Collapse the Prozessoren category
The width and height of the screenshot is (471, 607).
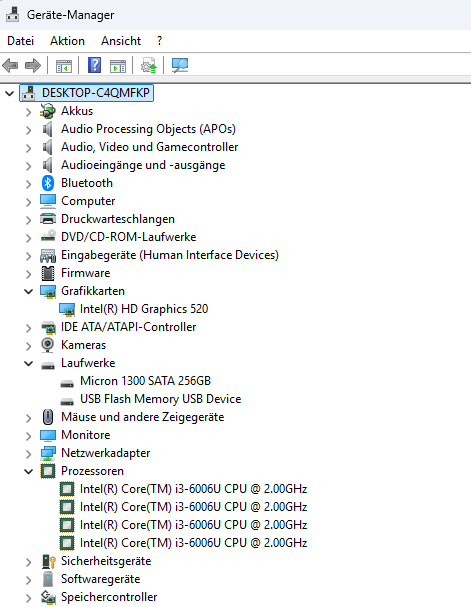pyautogui.click(x=29, y=471)
